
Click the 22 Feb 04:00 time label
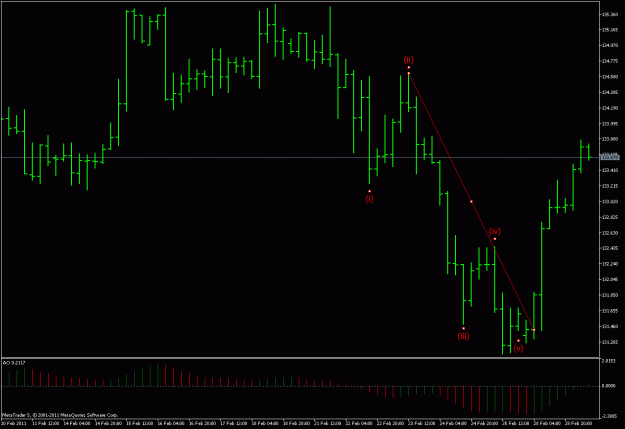359,423
